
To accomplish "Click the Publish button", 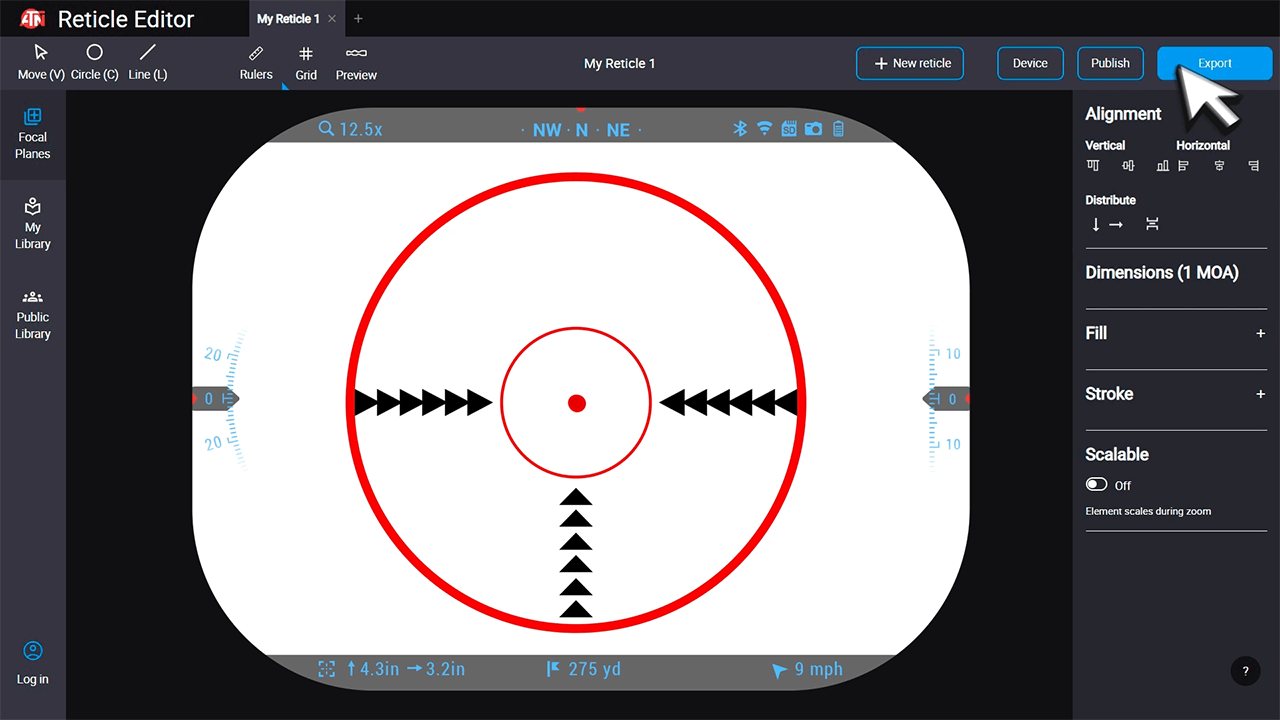I will point(1110,63).
